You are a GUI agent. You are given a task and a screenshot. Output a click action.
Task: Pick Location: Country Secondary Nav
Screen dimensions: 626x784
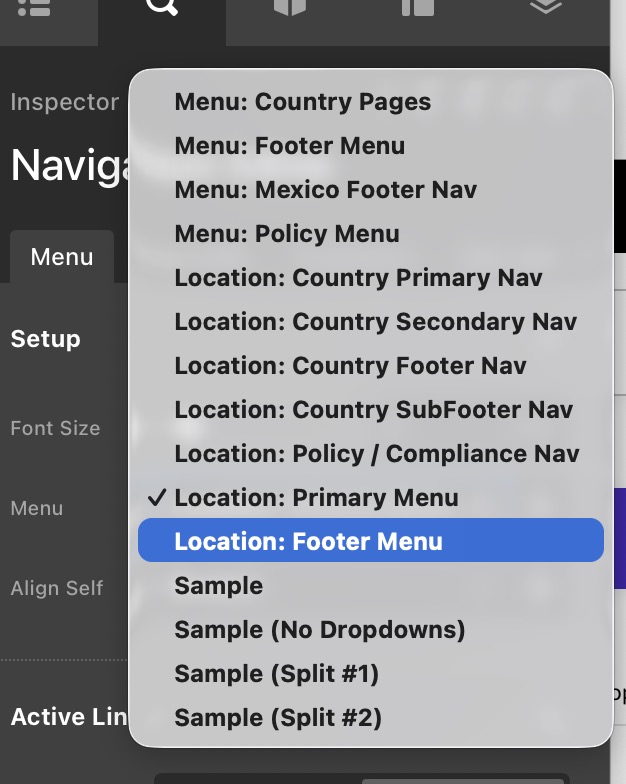370,322
